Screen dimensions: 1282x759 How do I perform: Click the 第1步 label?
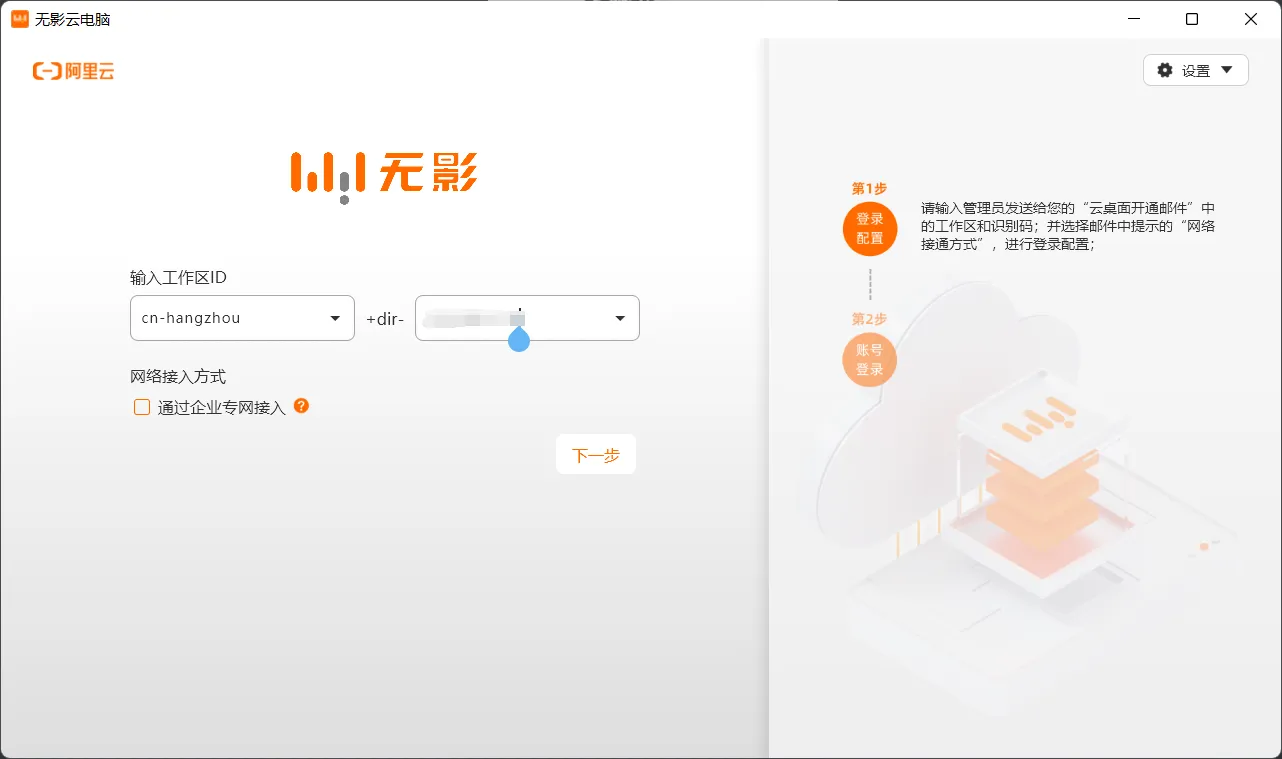pos(869,188)
